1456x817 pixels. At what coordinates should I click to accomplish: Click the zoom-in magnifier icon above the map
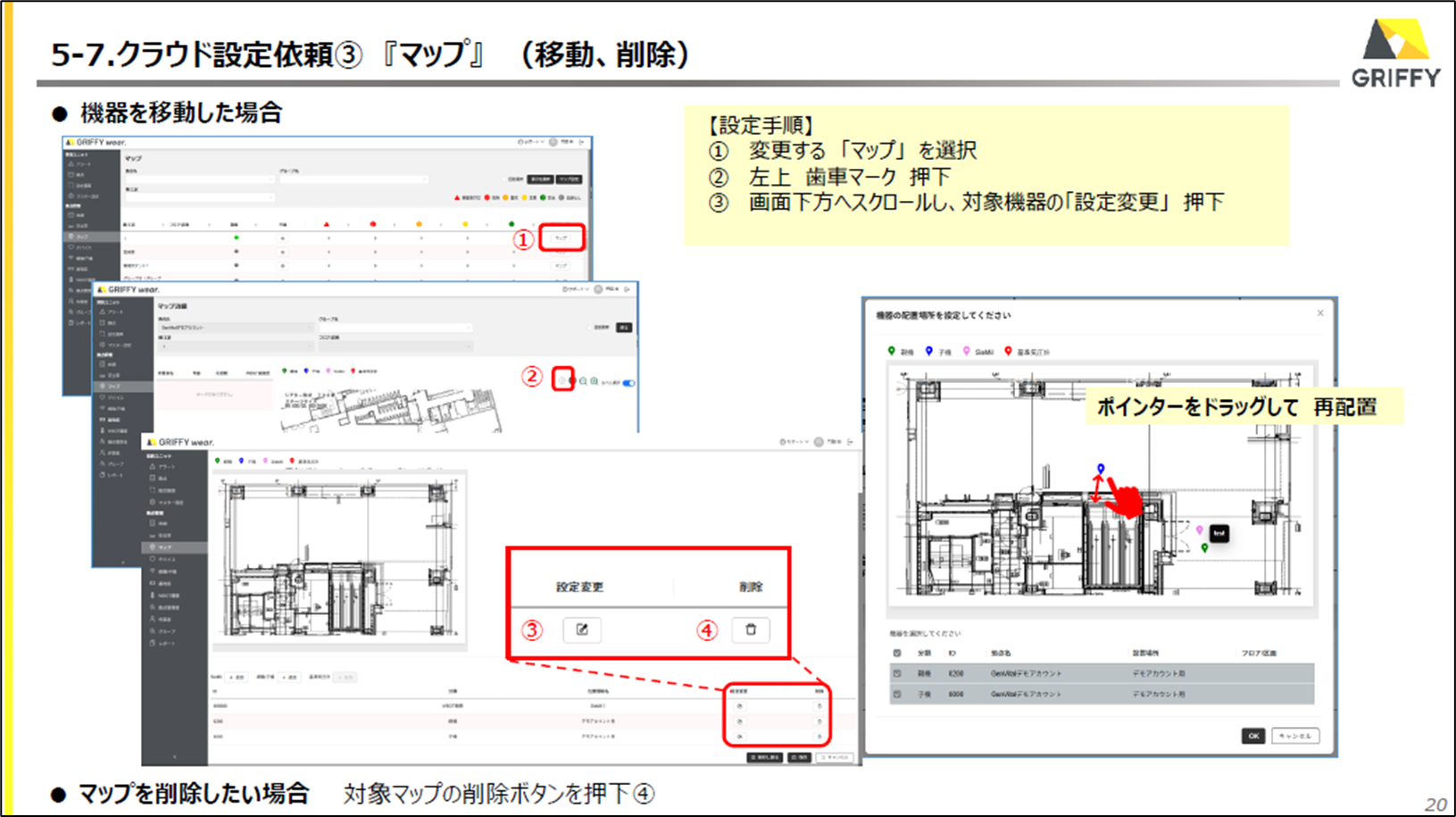[x=595, y=381]
